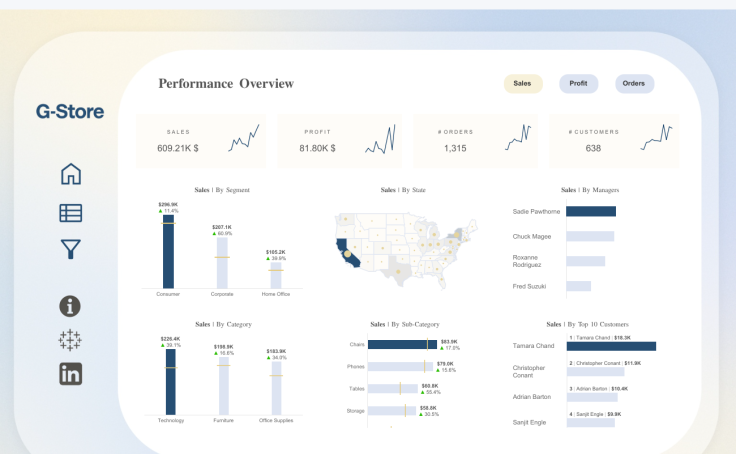Open the LinkedIn icon link
This screenshot has height=454, width=736.
tap(70, 375)
